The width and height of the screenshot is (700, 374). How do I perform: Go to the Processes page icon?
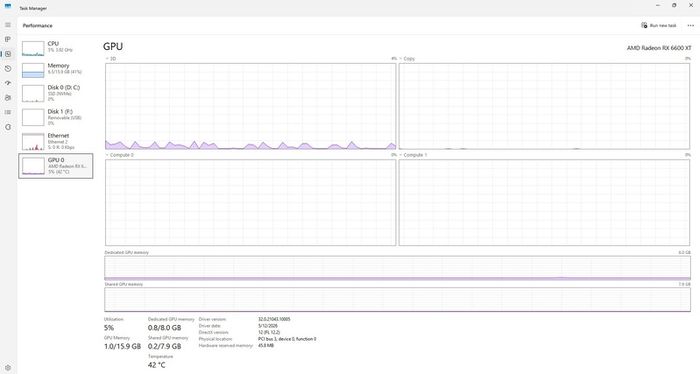8,39
